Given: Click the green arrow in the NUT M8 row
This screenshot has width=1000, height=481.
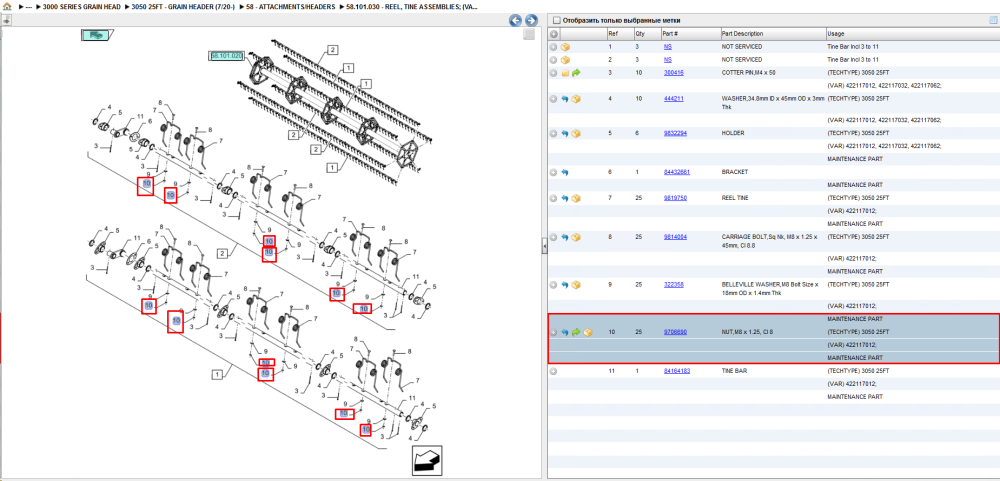Looking at the screenshot, I should [x=576, y=332].
